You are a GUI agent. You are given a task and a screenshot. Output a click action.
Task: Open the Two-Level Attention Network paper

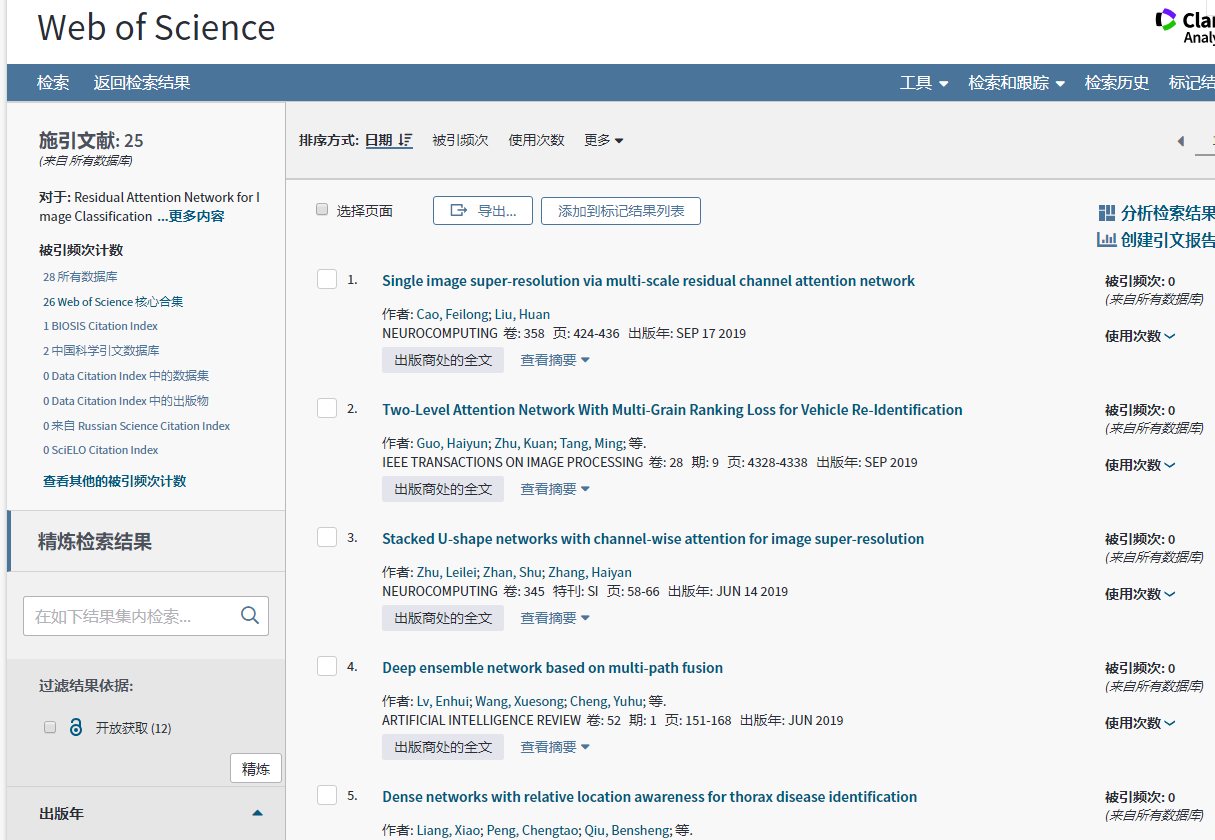pyautogui.click(x=672, y=410)
